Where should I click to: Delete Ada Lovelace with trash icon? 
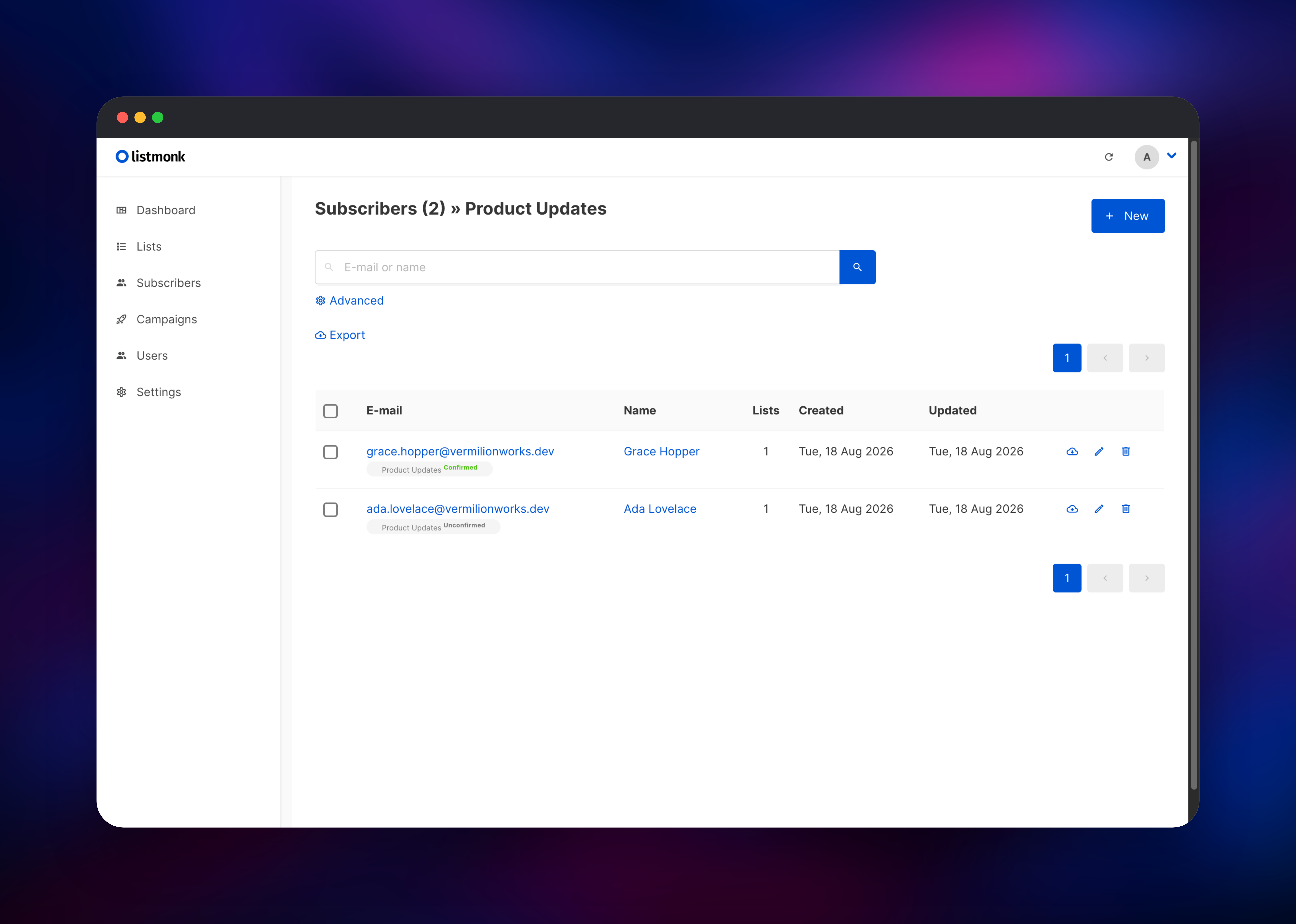[1126, 509]
